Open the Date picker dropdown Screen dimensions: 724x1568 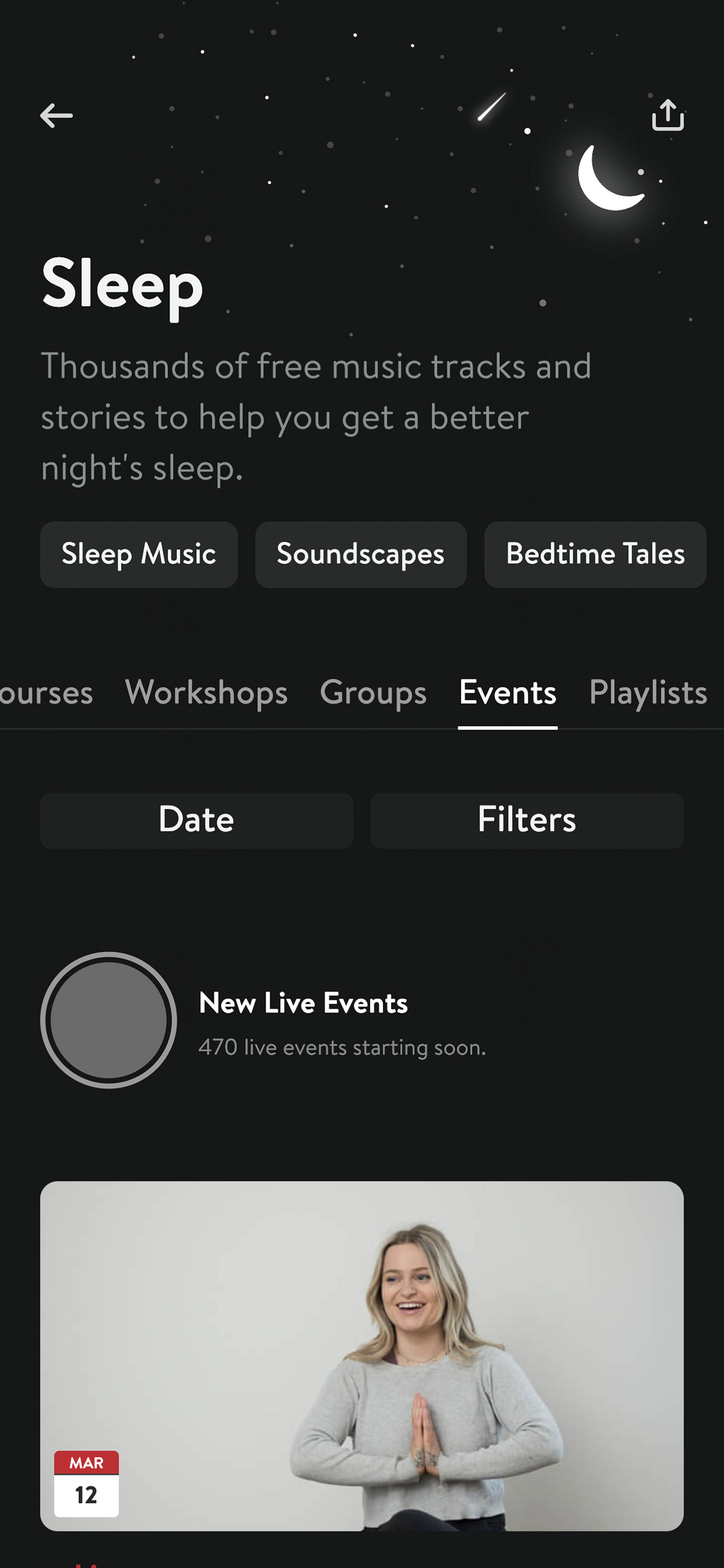pos(197,820)
